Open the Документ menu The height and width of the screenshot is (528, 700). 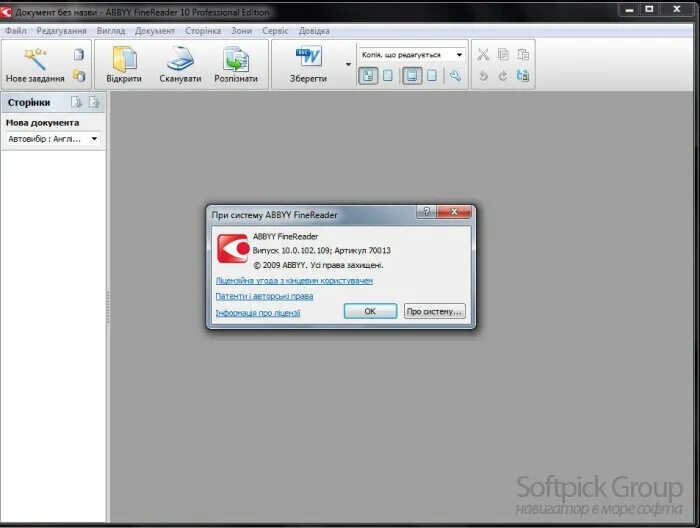pos(155,31)
